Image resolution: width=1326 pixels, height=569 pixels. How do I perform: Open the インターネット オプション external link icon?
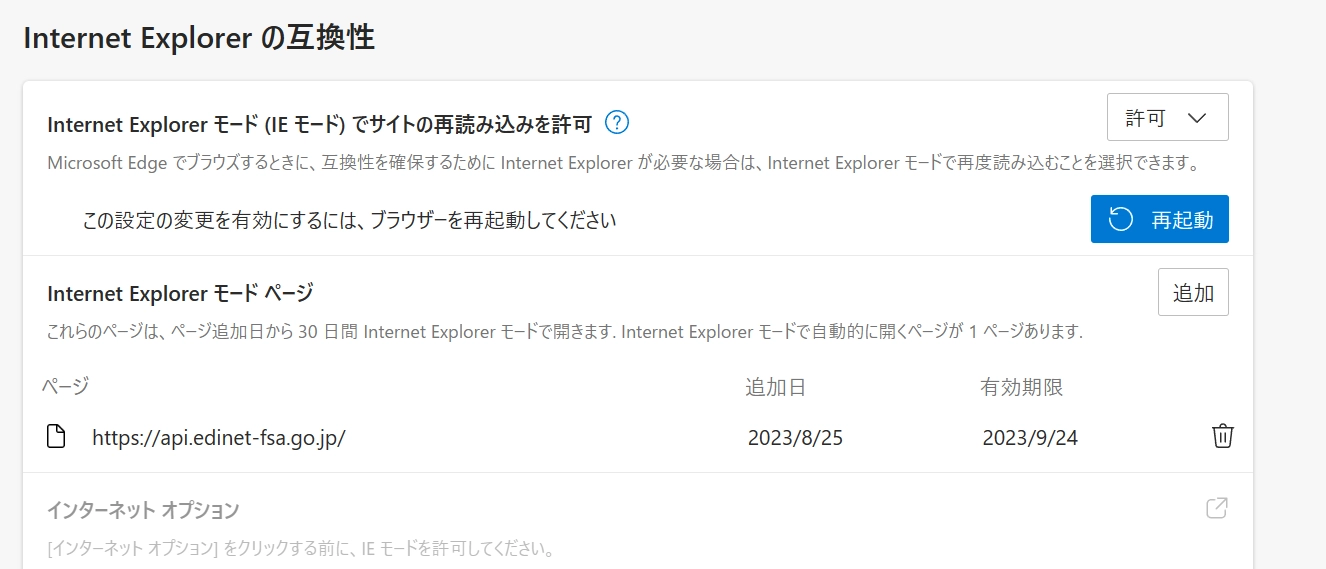1216,508
